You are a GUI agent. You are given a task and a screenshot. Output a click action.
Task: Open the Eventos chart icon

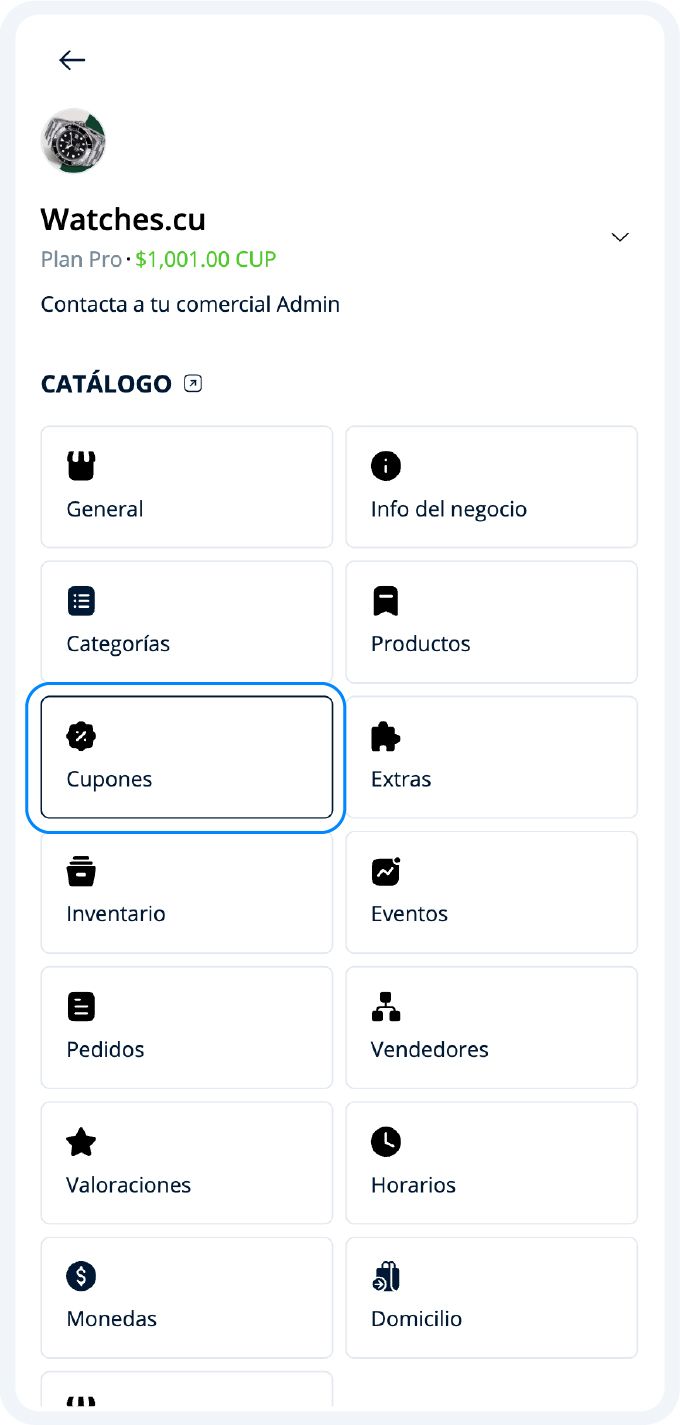(386, 871)
